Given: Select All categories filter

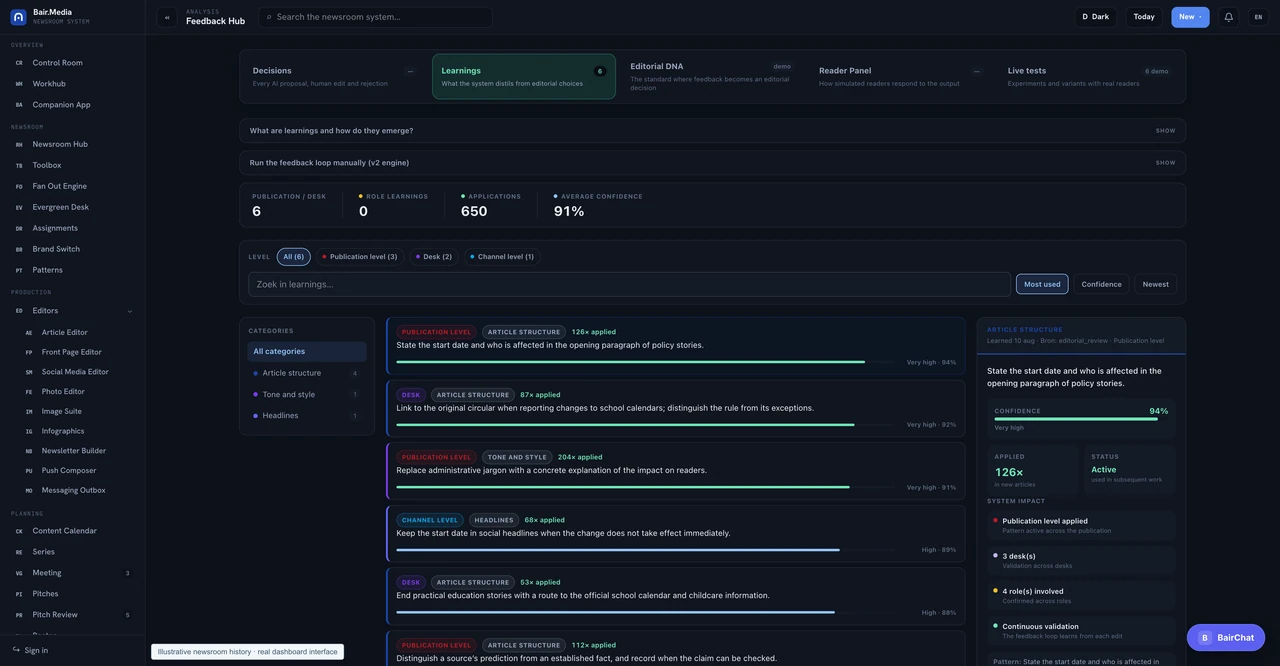Looking at the screenshot, I should pos(307,351).
